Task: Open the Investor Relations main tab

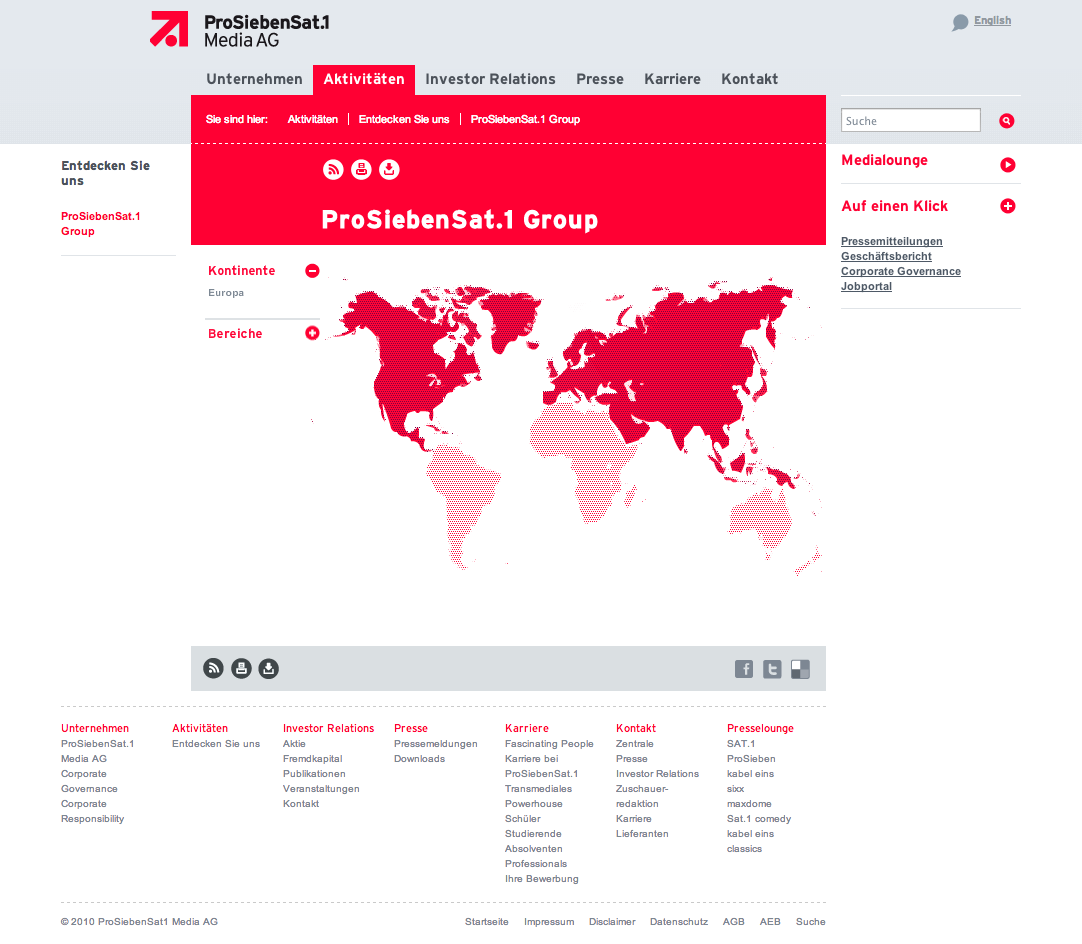Action: (490, 79)
